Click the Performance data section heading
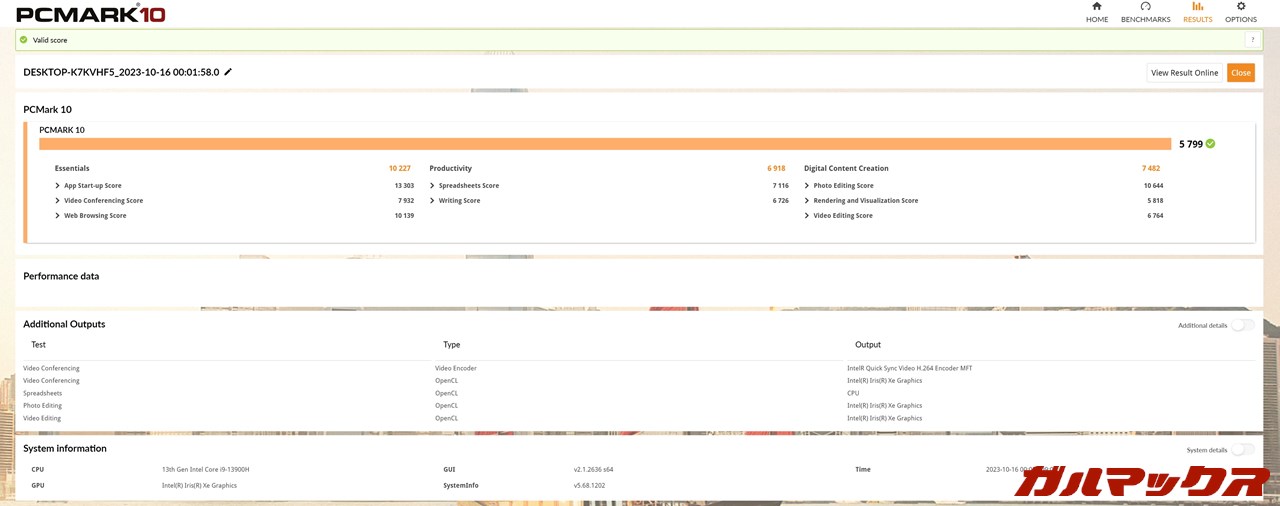The width and height of the screenshot is (1280, 506). [x=61, y=276]
